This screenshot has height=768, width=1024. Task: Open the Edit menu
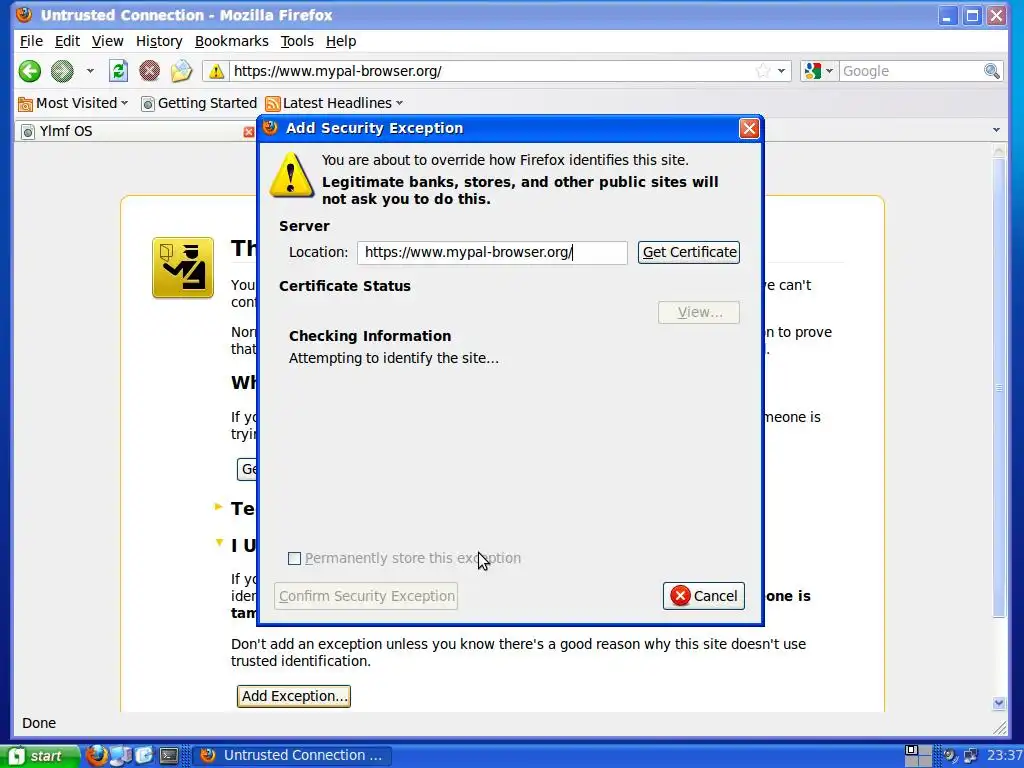tap(67, 41)
